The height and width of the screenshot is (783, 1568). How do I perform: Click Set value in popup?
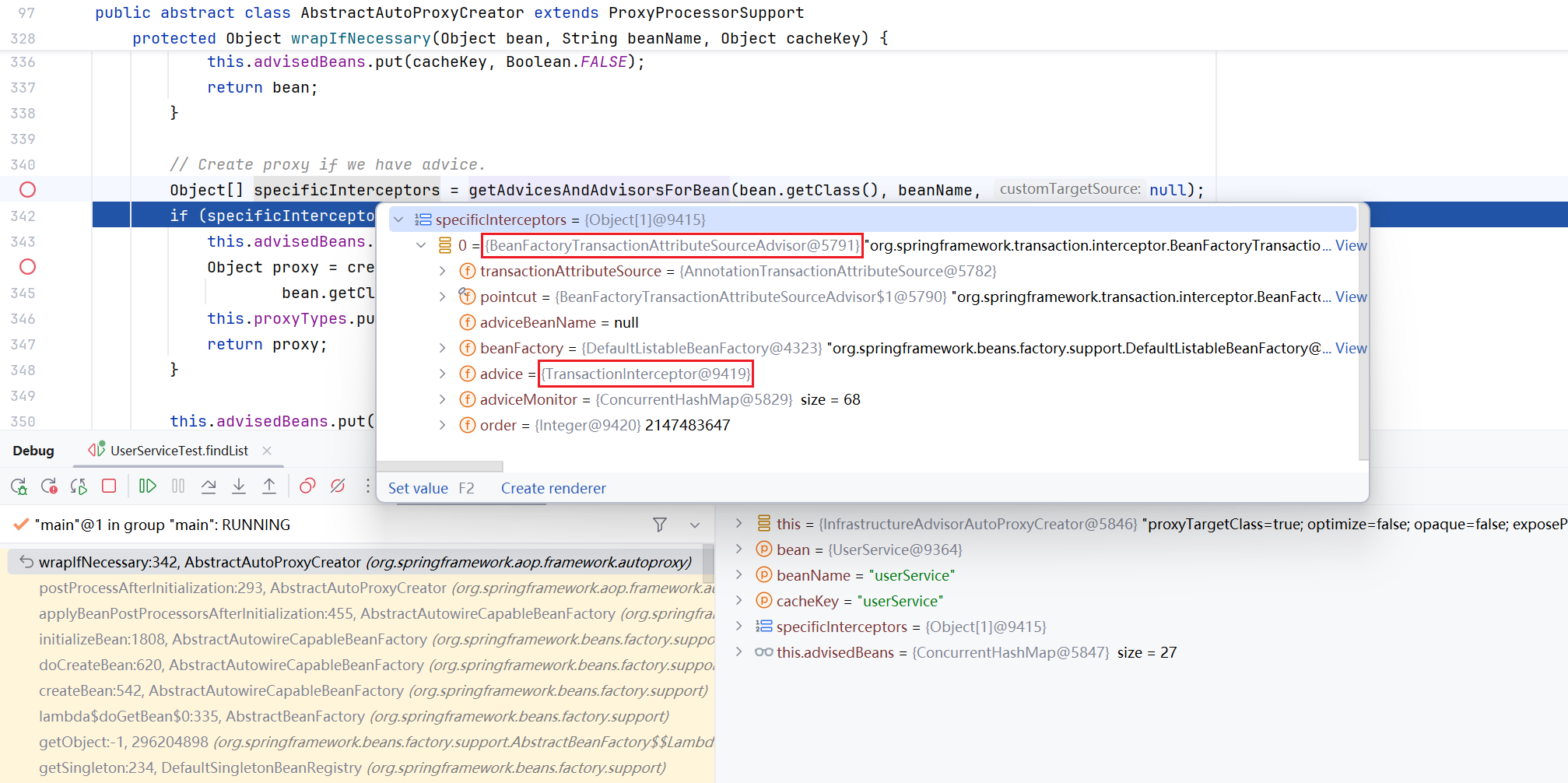(418, 488)
